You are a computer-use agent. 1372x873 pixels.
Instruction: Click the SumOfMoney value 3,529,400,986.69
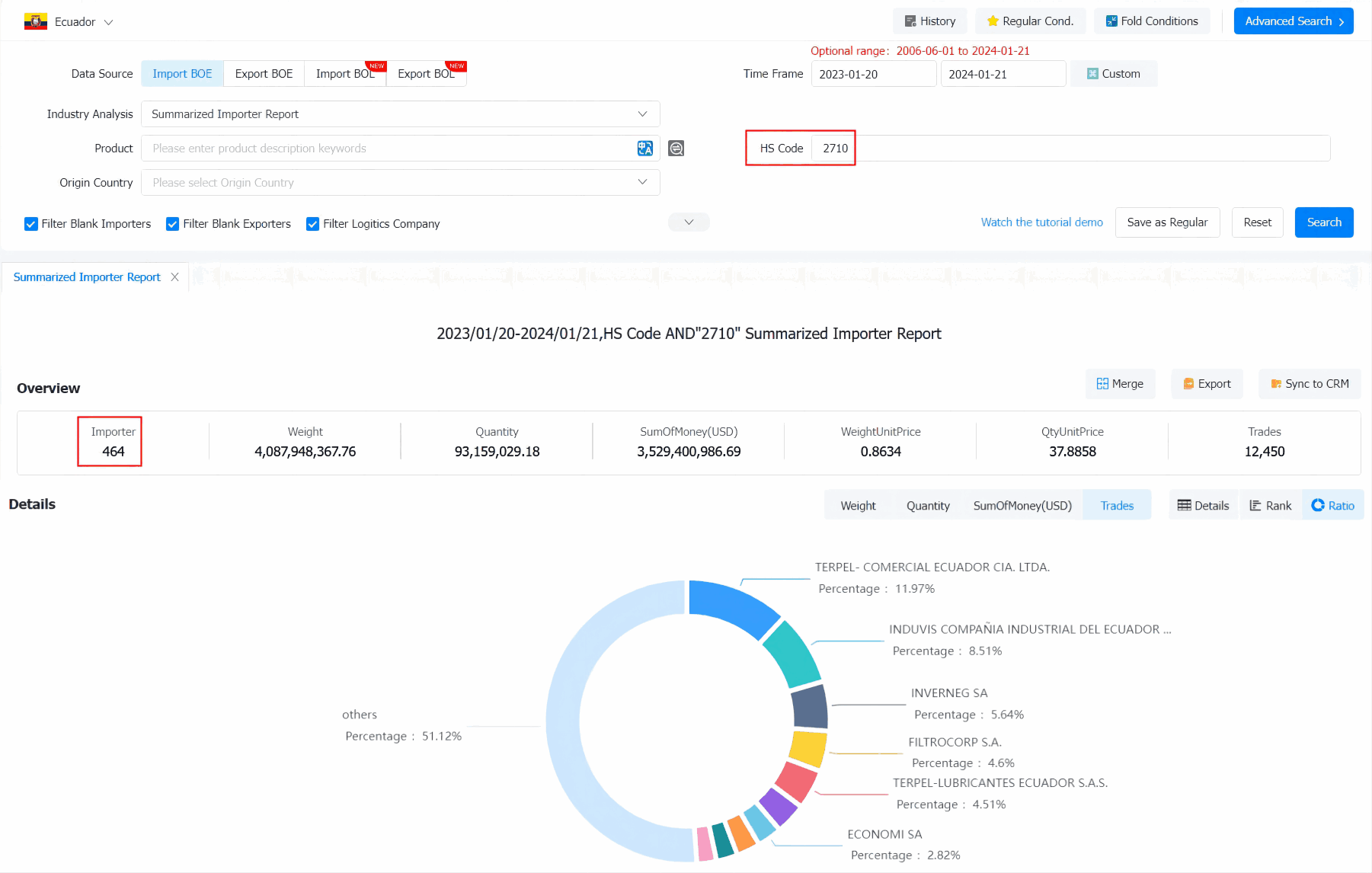tap(689, 452)
